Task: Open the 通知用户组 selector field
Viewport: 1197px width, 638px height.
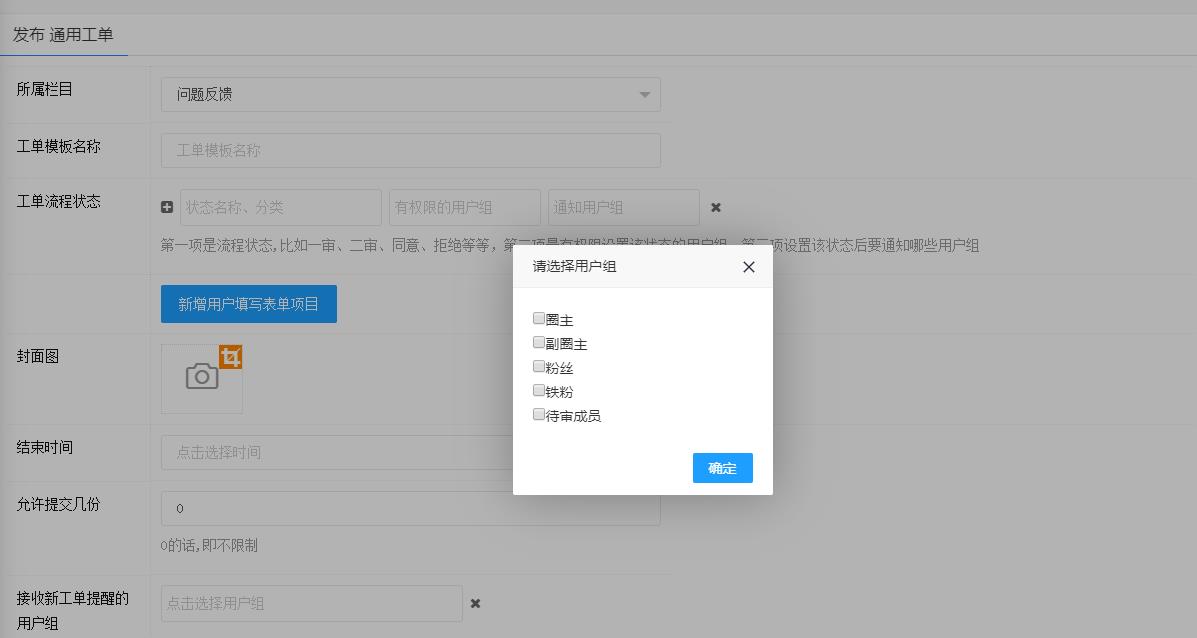Action: click(623, 208)
